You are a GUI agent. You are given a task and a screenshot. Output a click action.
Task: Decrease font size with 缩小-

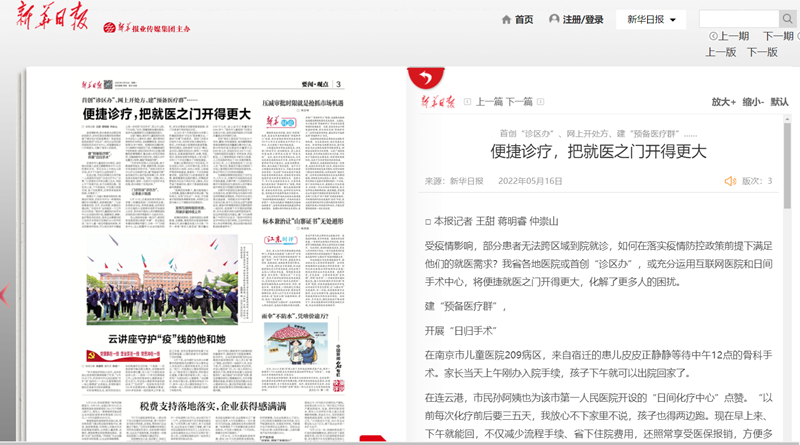(x=753, y=102)
